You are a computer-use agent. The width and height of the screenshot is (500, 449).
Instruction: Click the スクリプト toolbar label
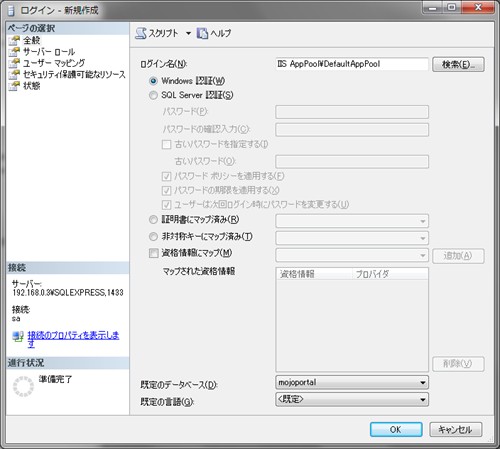pyautogui.click(x=163, y=33)
